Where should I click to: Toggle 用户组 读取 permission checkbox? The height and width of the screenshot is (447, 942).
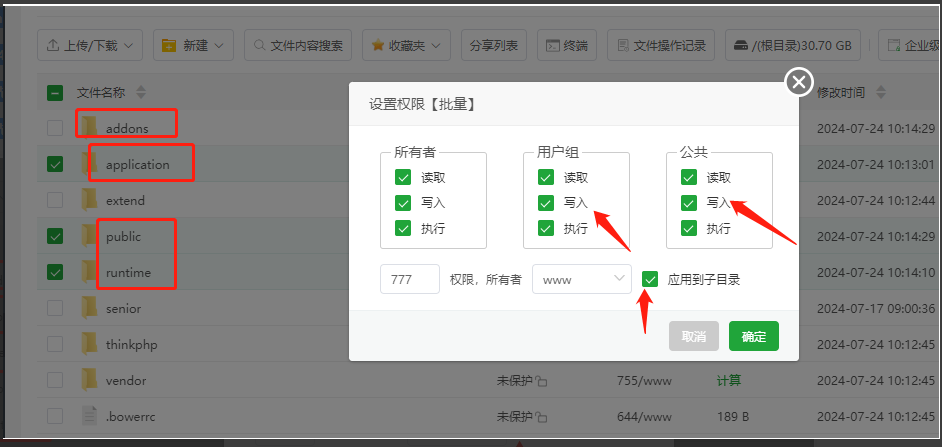pos(545,177)
